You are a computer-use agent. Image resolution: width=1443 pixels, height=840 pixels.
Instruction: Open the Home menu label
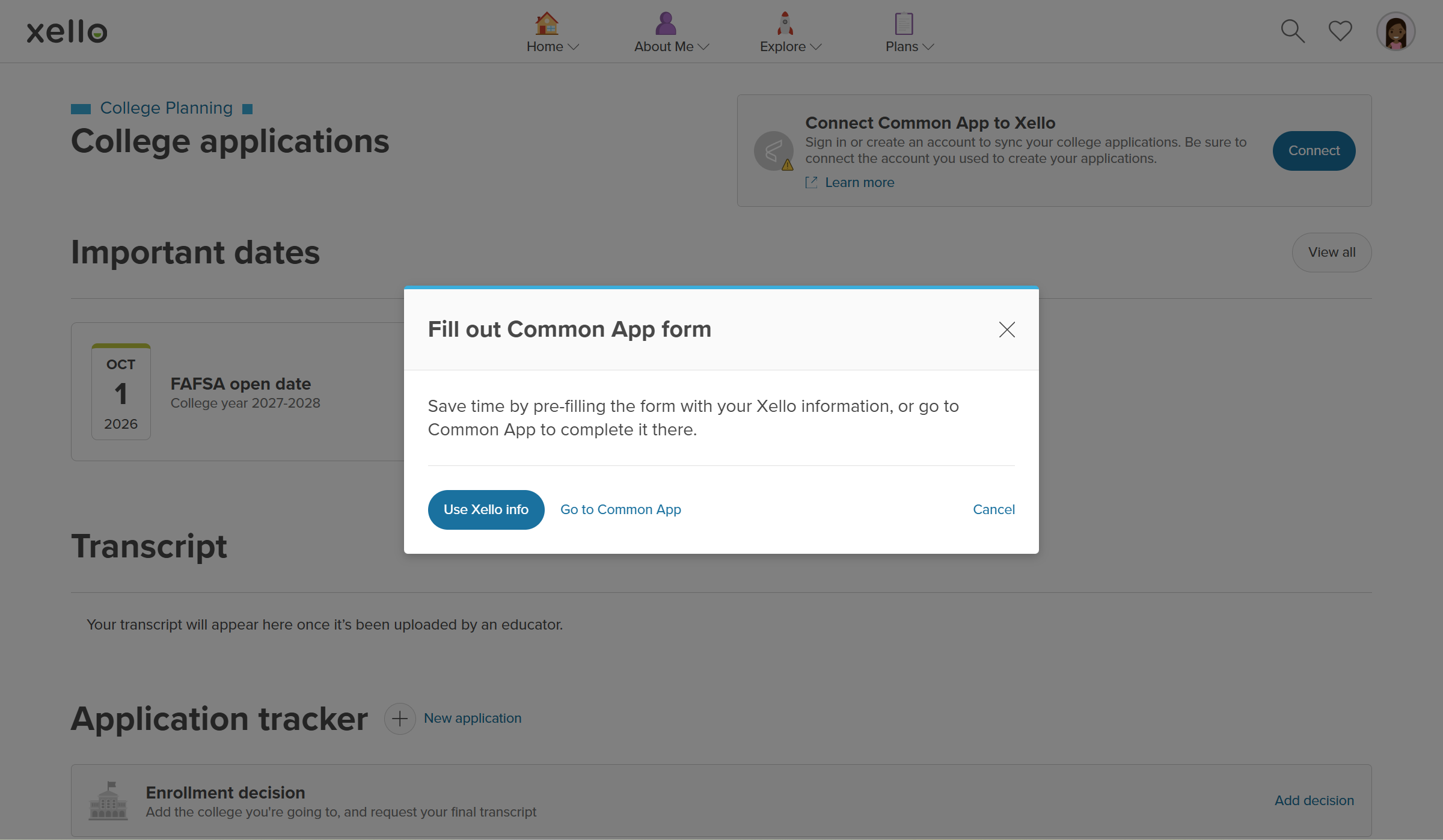[545, 47]
